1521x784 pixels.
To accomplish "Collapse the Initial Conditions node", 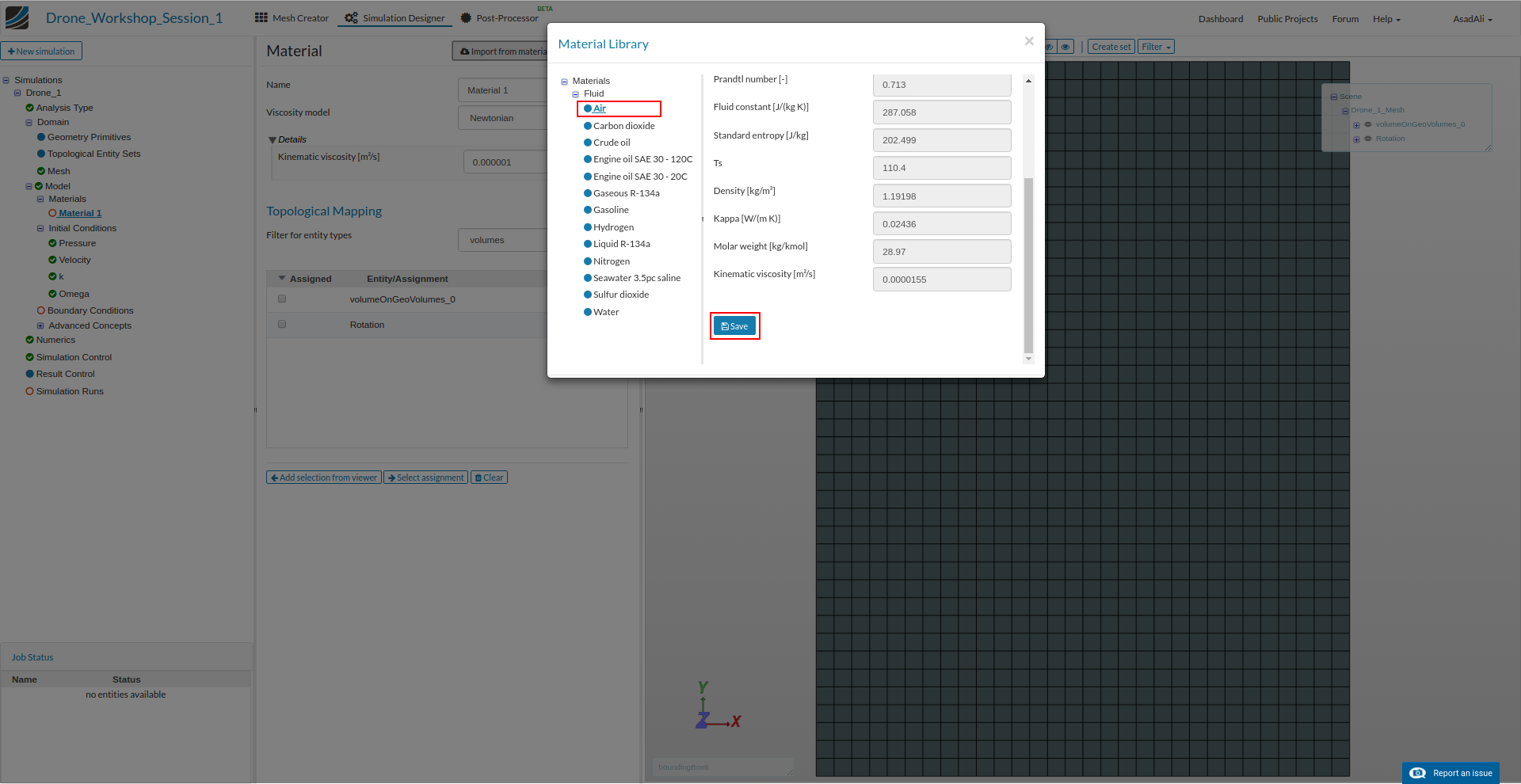I will coord(40,229).
